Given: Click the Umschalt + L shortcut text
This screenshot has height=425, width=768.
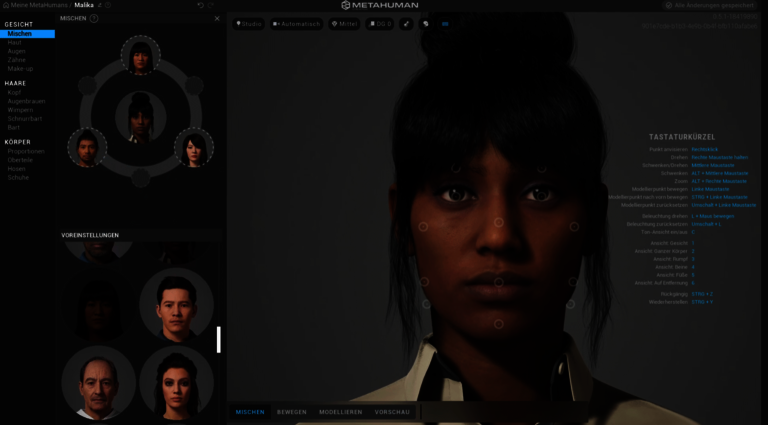Looking at the screenshot, I should [706, 224].
